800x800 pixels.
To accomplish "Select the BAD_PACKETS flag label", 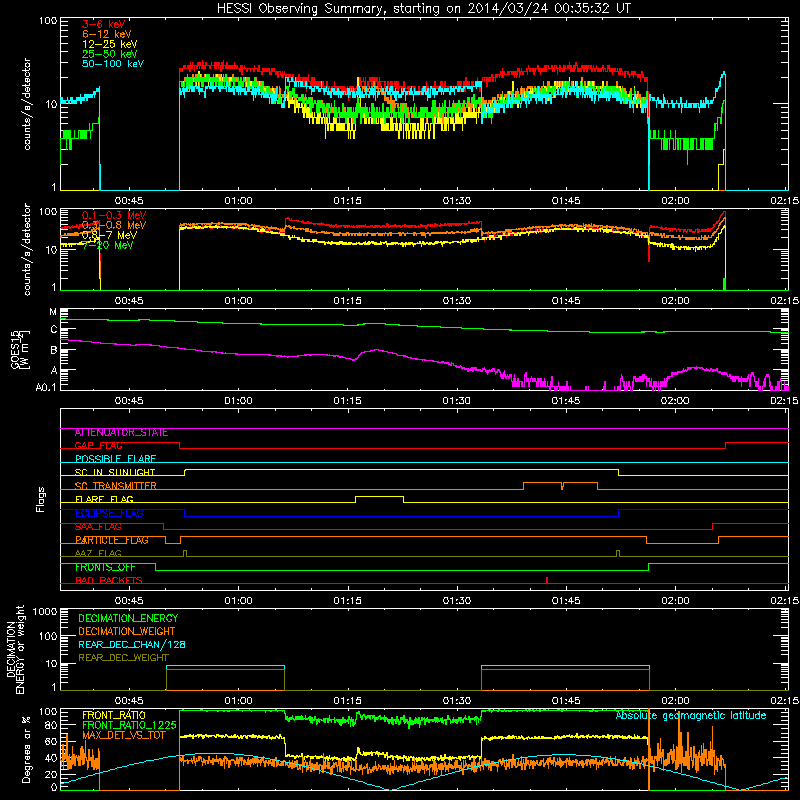I will [x=108, y=581].
